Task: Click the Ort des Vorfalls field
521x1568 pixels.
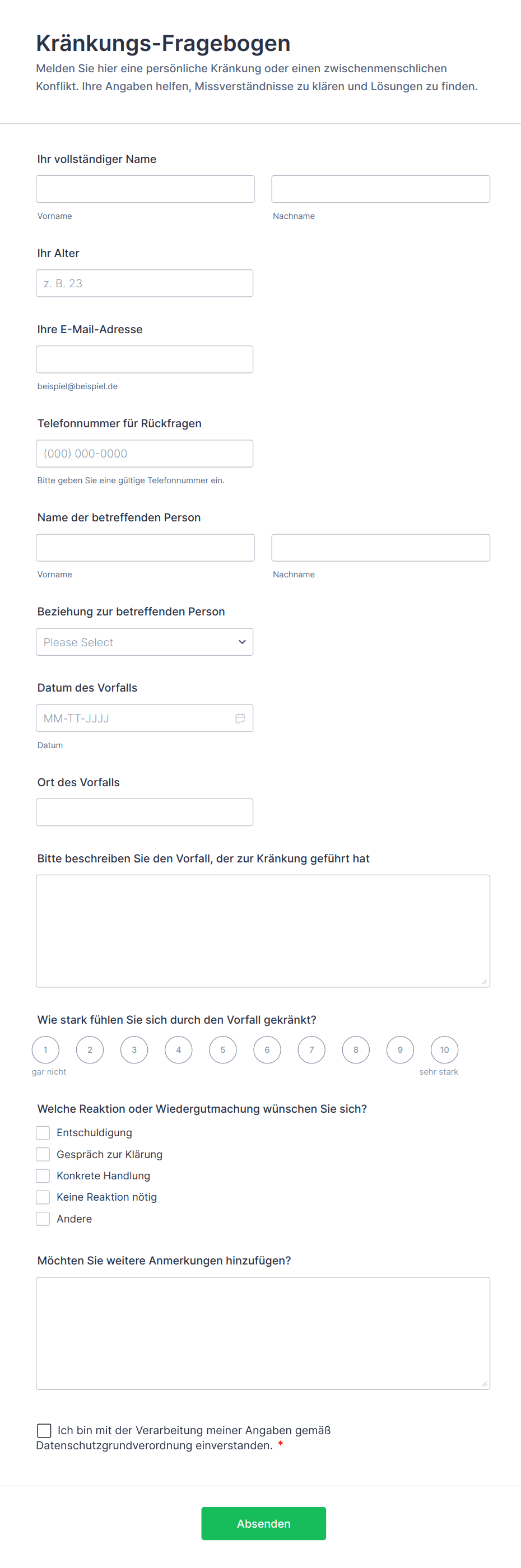Action: tap(144, 813)
